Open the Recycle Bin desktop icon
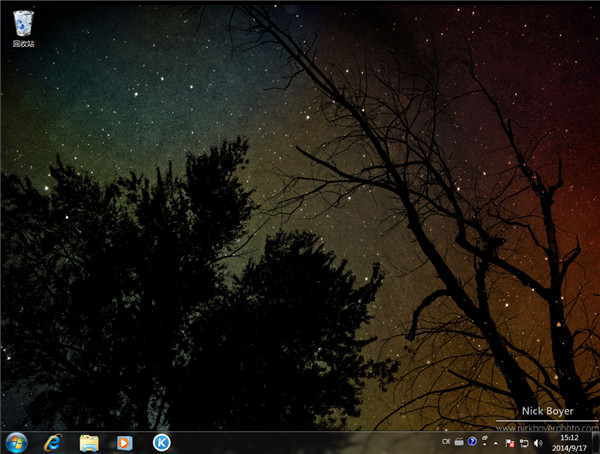 click(x=22, y=22)
